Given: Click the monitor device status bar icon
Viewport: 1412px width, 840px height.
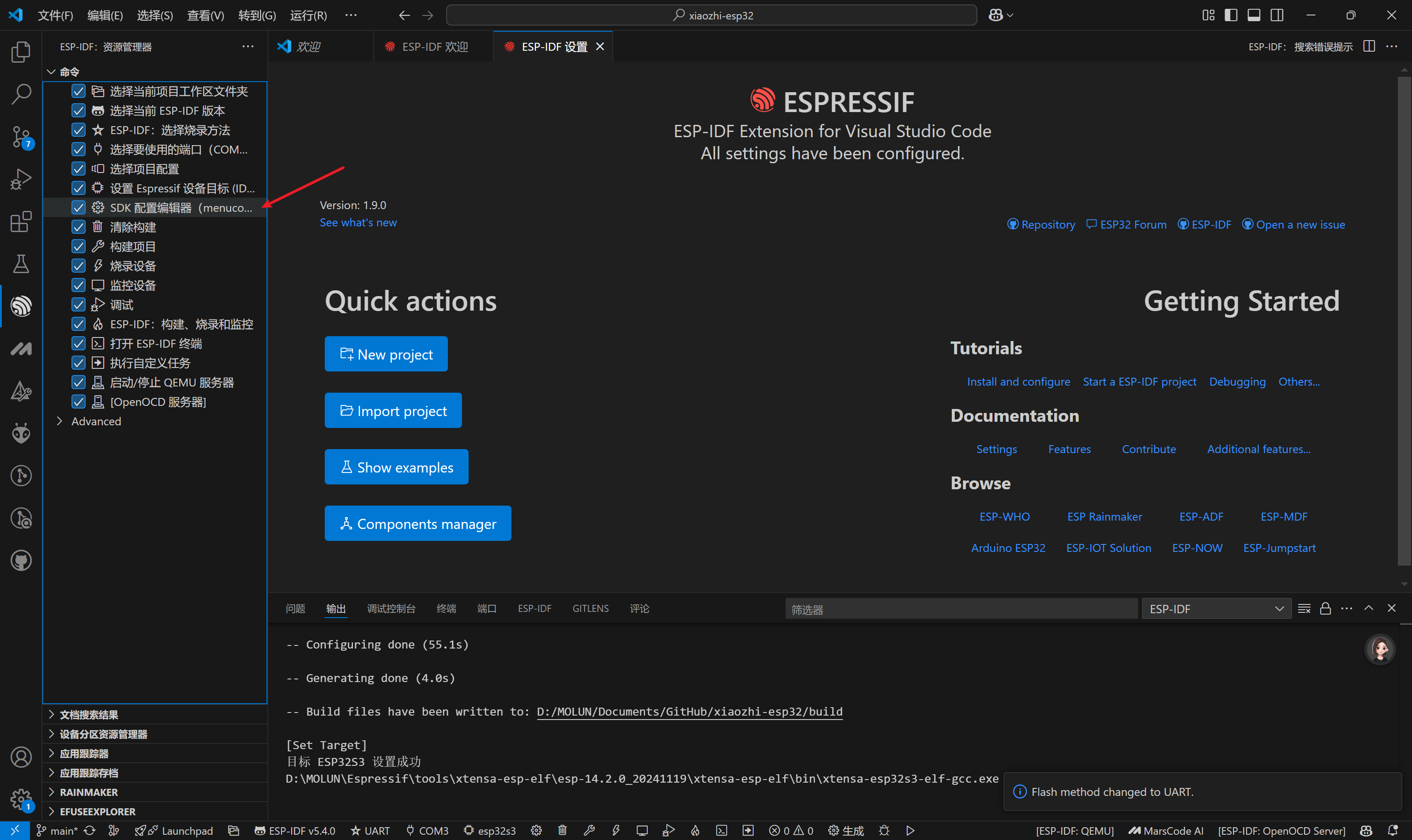Looking at the screenshot, I should pos(642,830).
